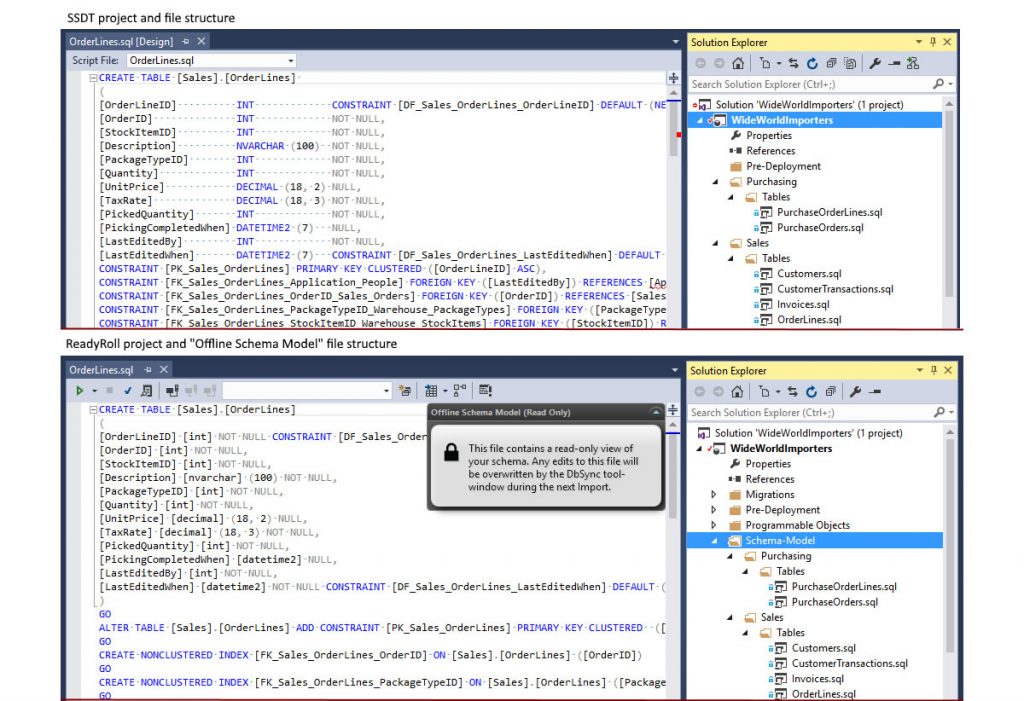Screen dimensions: 1024x701
Task: Expand the Migrations node in Solution Explorer
Action: click(713, 494)
